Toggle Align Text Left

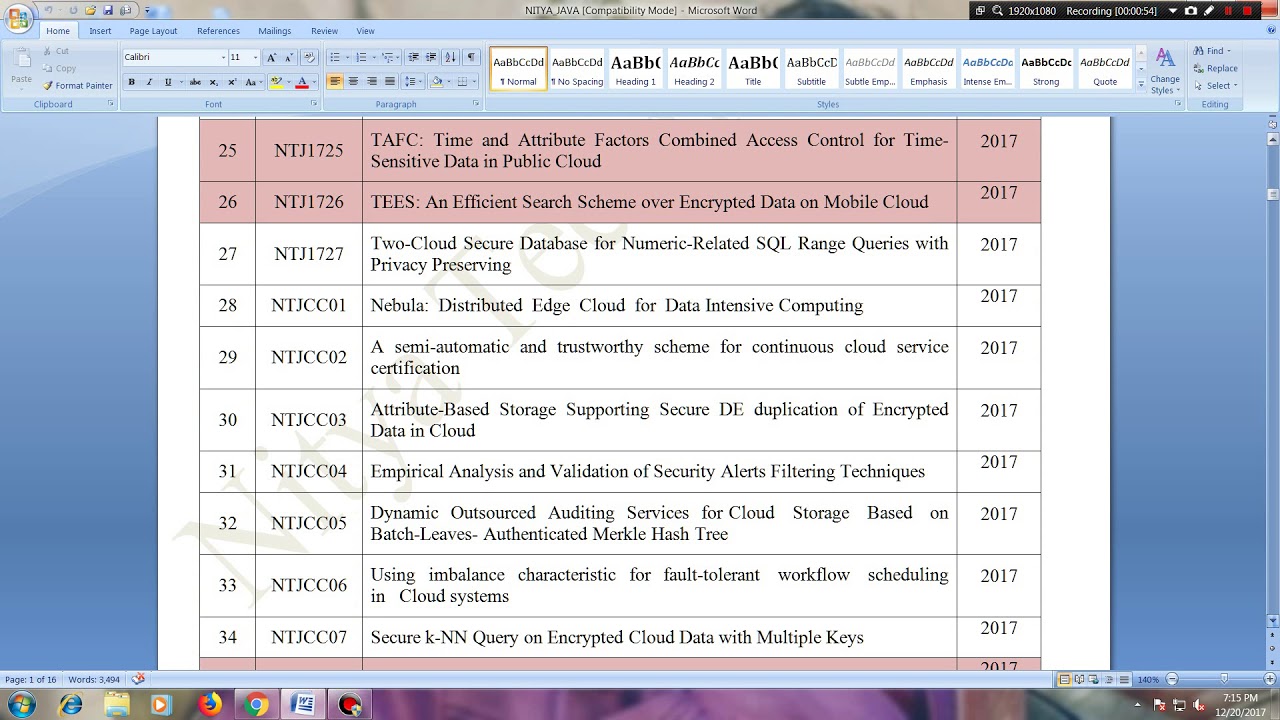[x=335, y=82]
